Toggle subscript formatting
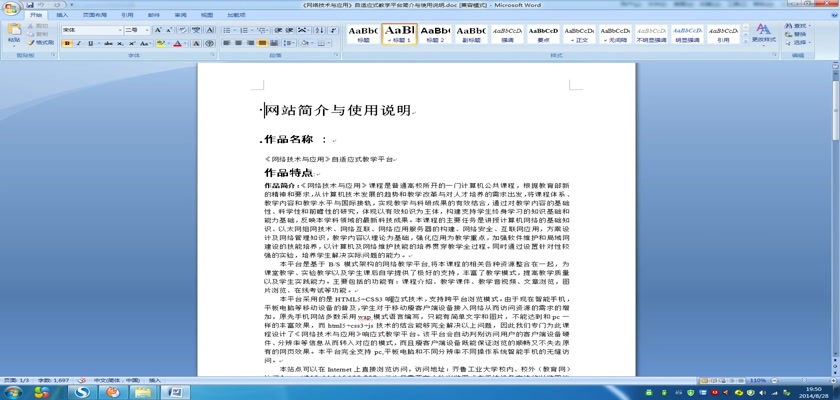The width and height of the screenshot is (840, 400). [121, 43]
